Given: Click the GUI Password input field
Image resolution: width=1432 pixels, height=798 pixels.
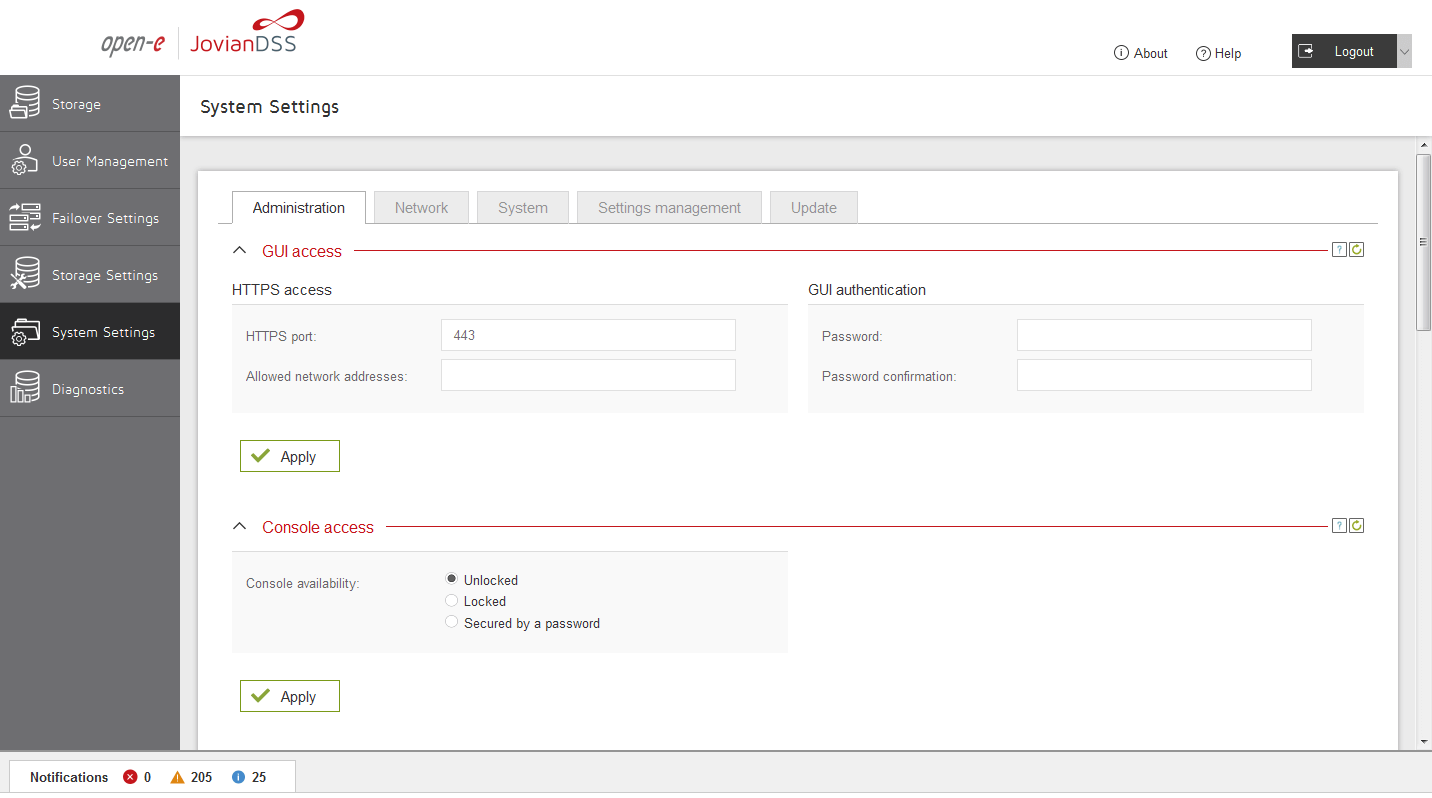Looking at the screenshot, I should point(1164,335).
